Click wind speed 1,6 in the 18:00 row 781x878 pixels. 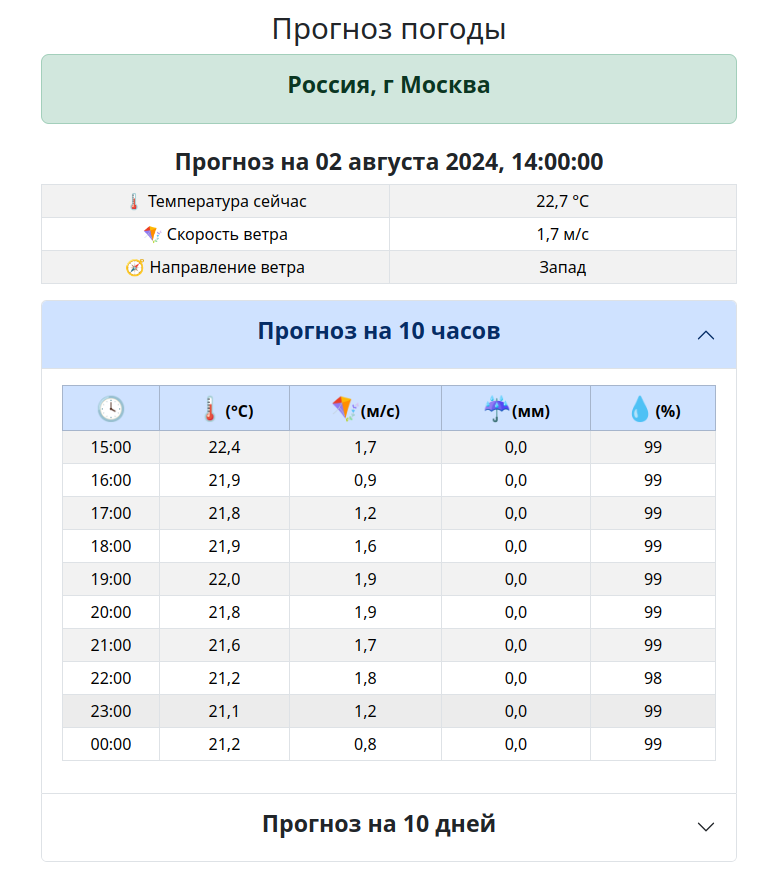[x=366, y=547]
